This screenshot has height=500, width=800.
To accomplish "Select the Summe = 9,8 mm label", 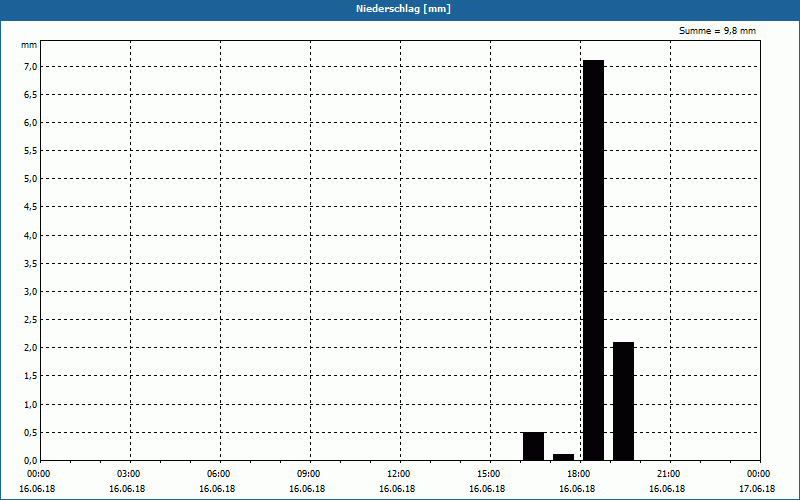I will point(717,31).
